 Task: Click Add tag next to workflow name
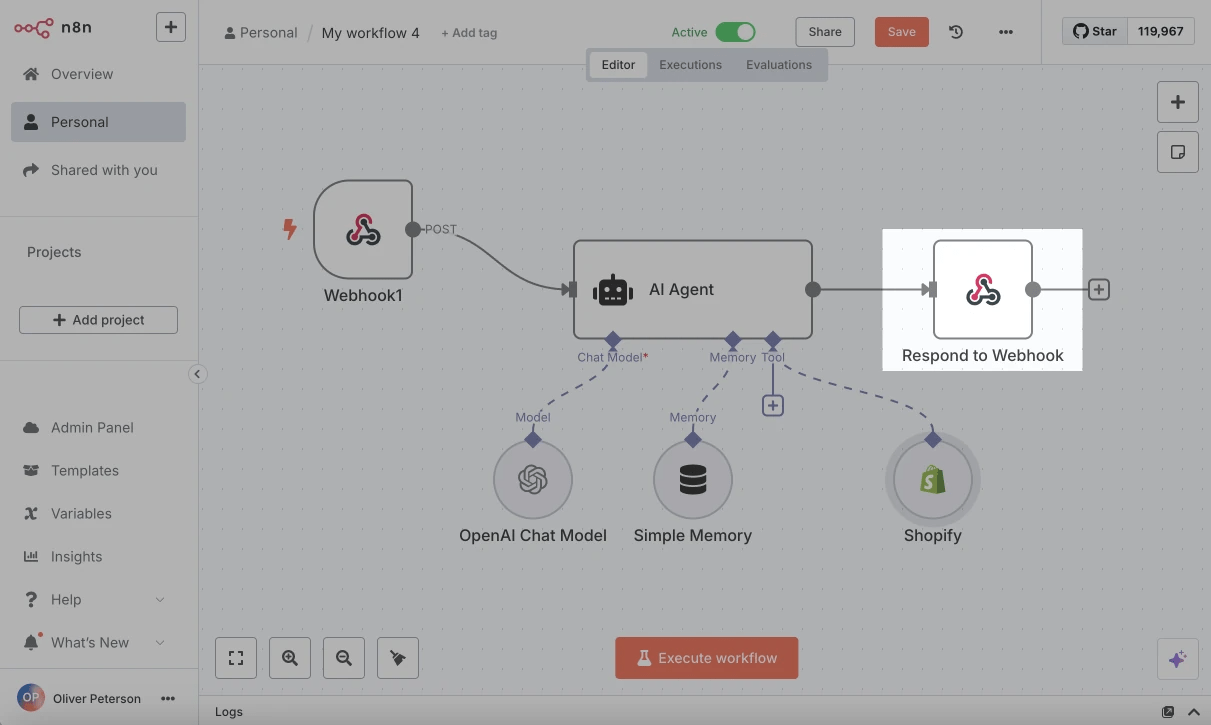pos(469,33)
